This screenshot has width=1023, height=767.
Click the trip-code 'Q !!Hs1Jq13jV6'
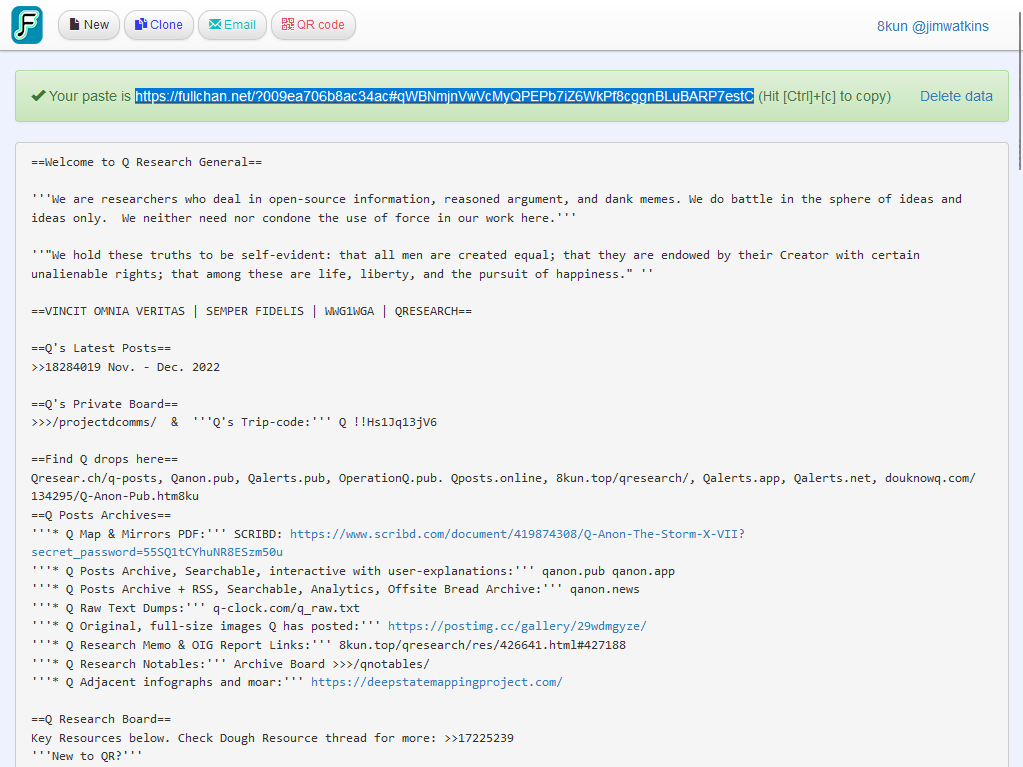pyautogui.click(x=388, y=423)
